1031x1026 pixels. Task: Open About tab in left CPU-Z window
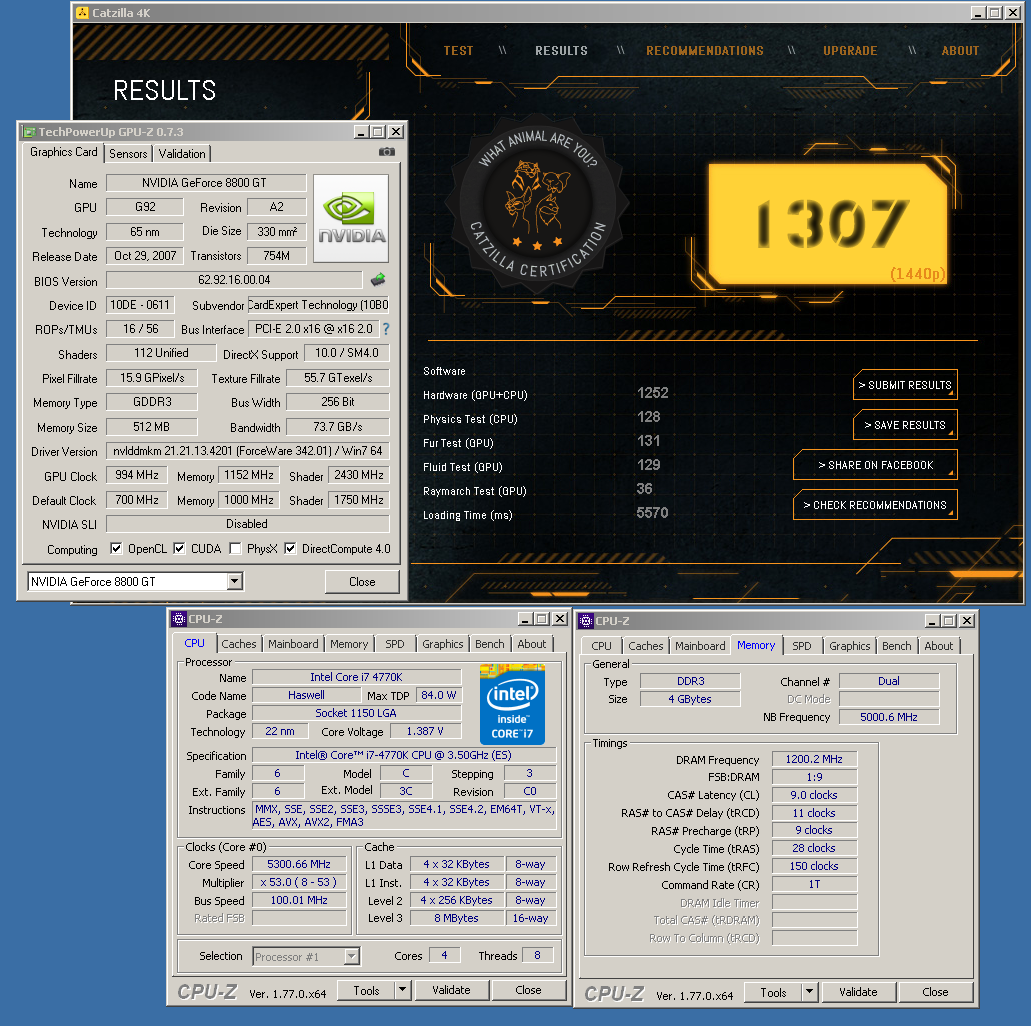tap(531, 645)
